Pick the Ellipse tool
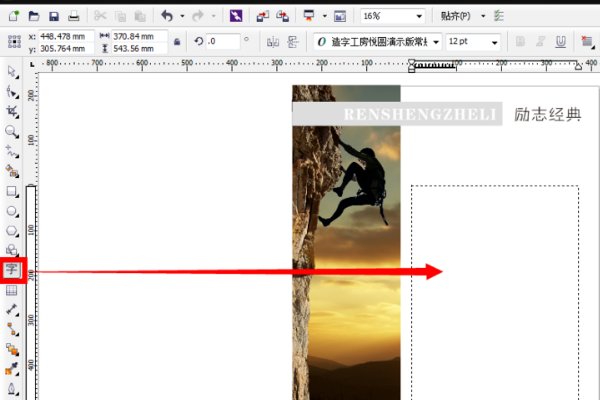Image resolution: width=600 pixels, height=400 pixels. tap(12, 211)
